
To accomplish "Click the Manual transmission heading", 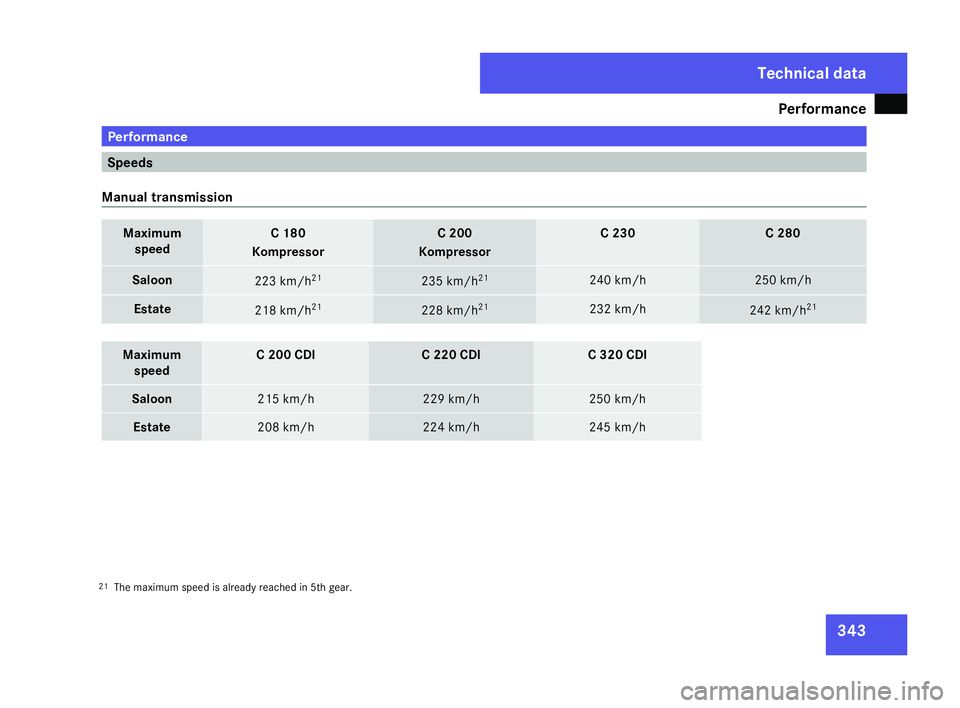I will coord(167,197).
